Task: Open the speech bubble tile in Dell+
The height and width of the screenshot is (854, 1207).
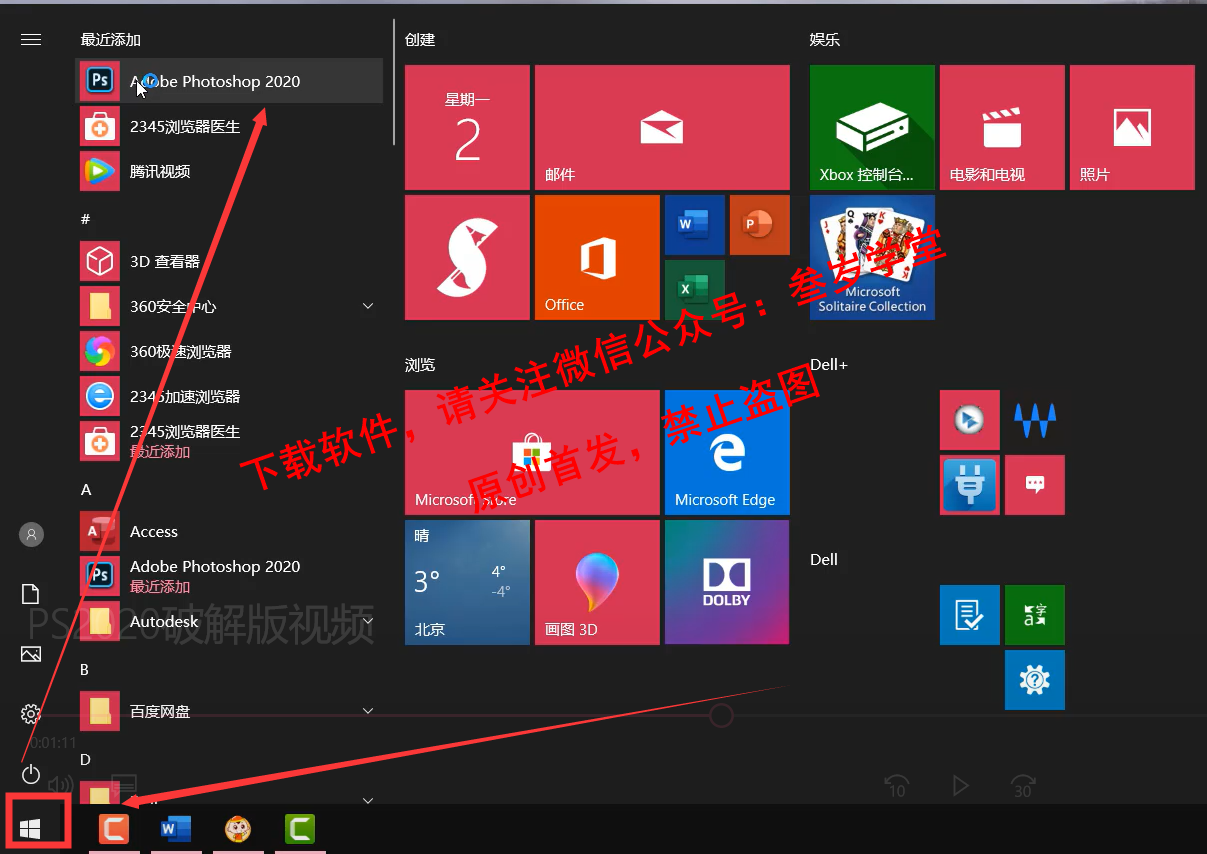Action: (x=1035, y=485)
